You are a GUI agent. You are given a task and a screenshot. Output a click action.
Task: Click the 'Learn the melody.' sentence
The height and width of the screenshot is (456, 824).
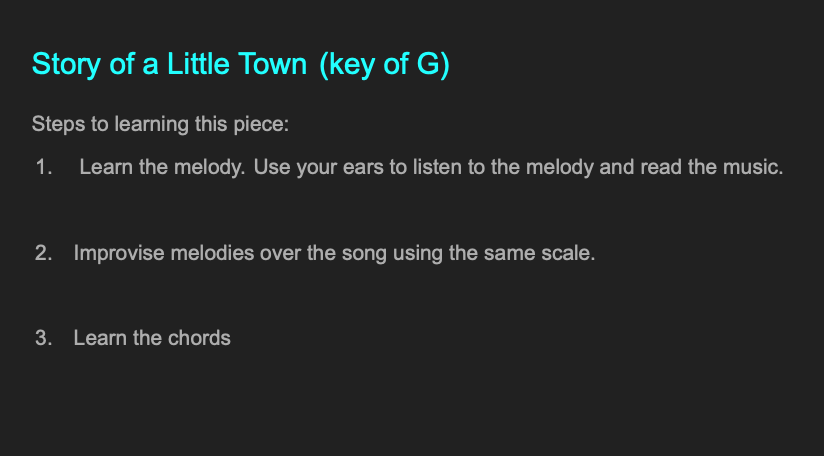pyautogui.click(x=162, y=167)
